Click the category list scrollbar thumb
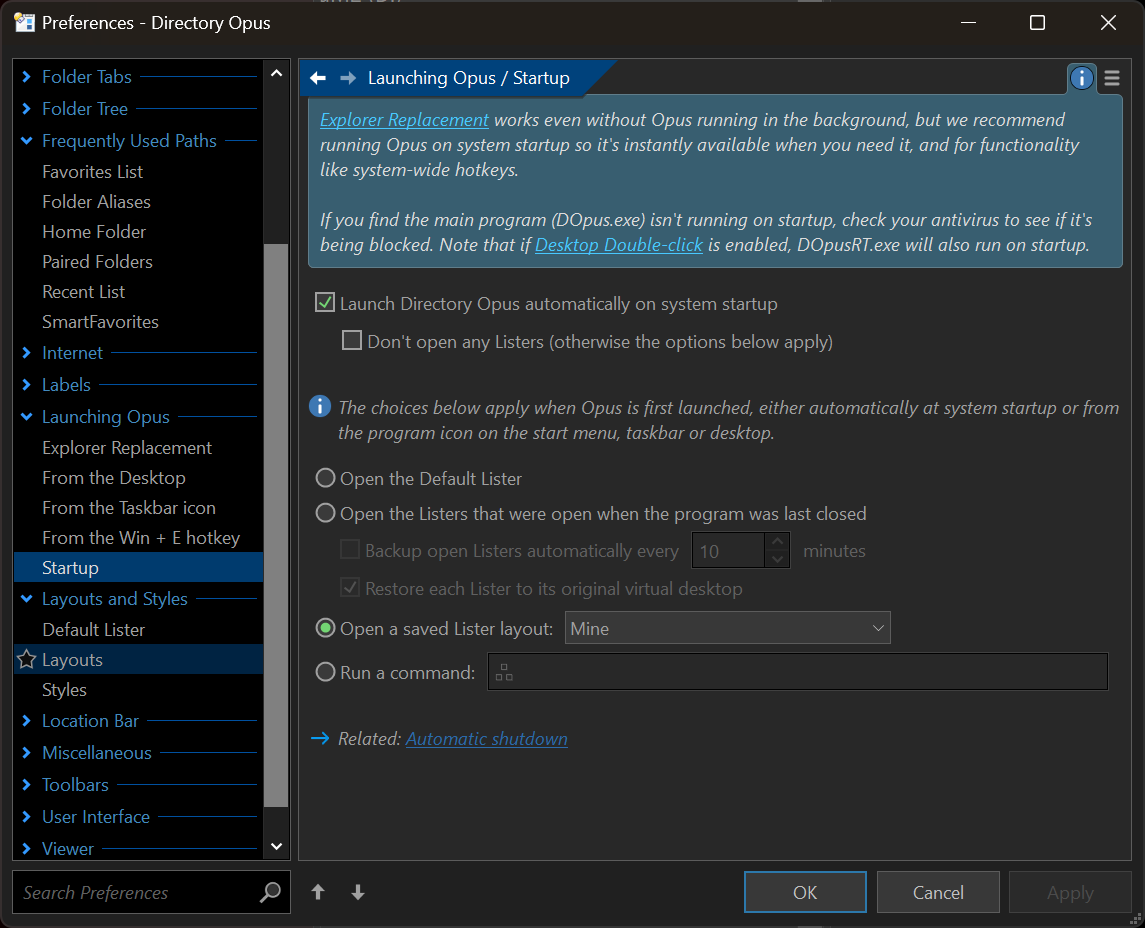1145x928 pixels. (276, 525)
